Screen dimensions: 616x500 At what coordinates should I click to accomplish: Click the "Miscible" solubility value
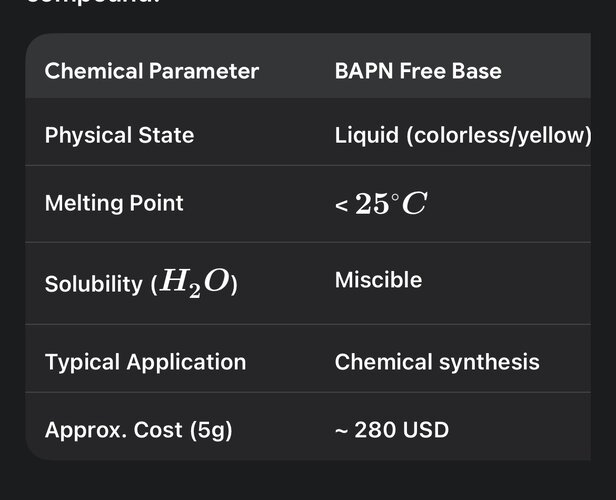point(378,280)
